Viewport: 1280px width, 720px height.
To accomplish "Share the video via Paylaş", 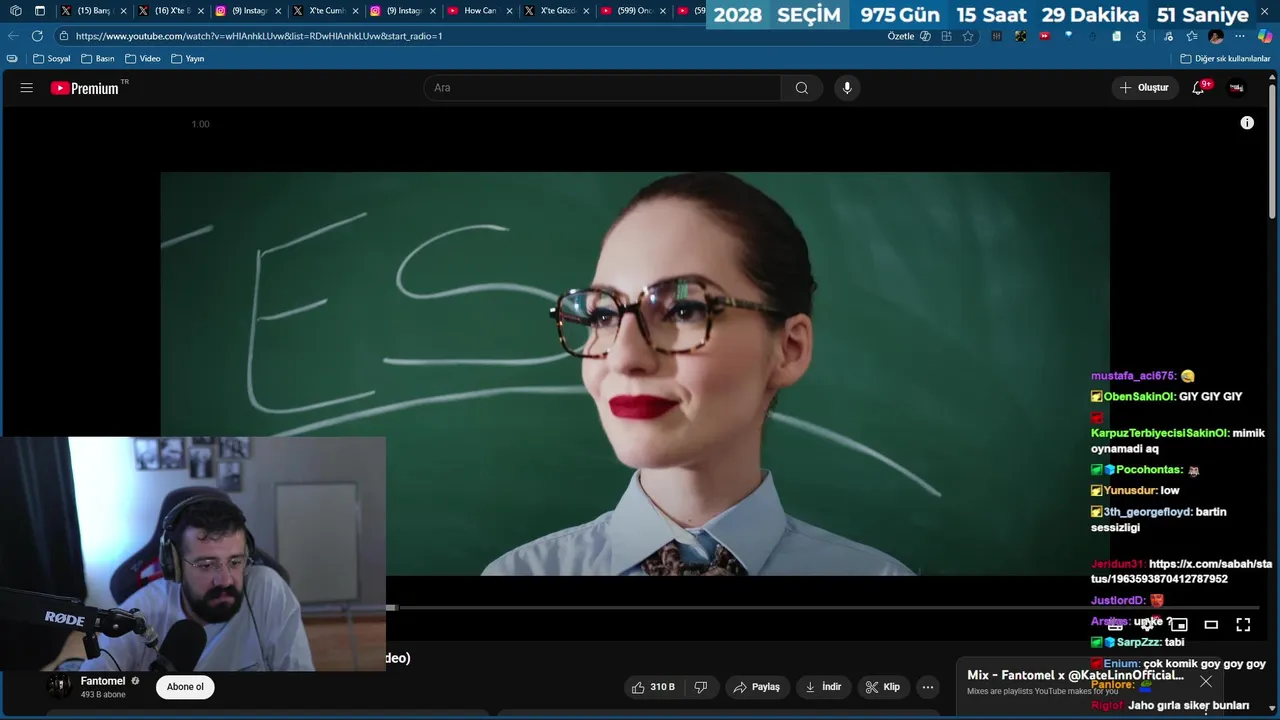I will click(756, 687).
